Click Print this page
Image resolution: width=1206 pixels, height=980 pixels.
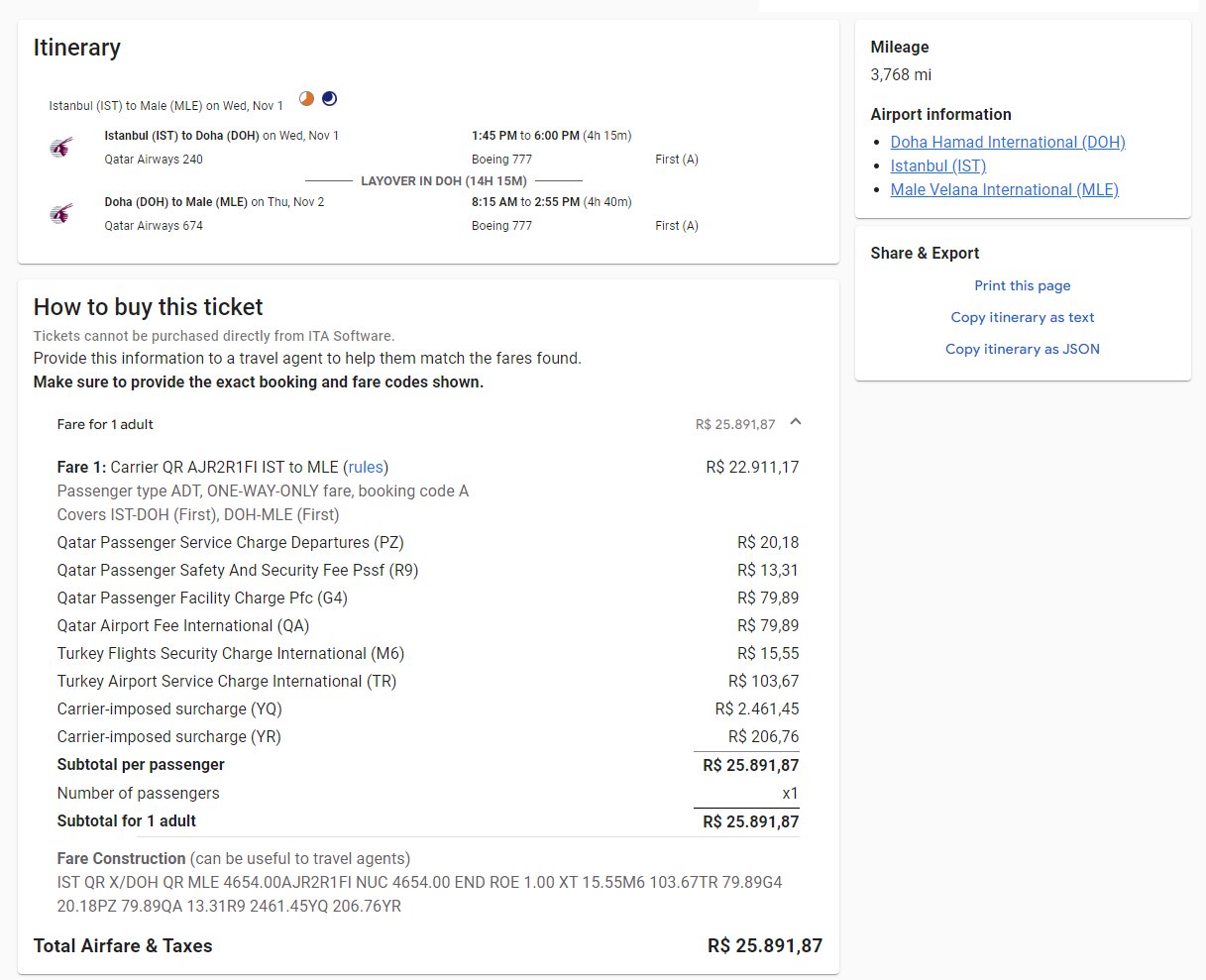[1023, 285]
